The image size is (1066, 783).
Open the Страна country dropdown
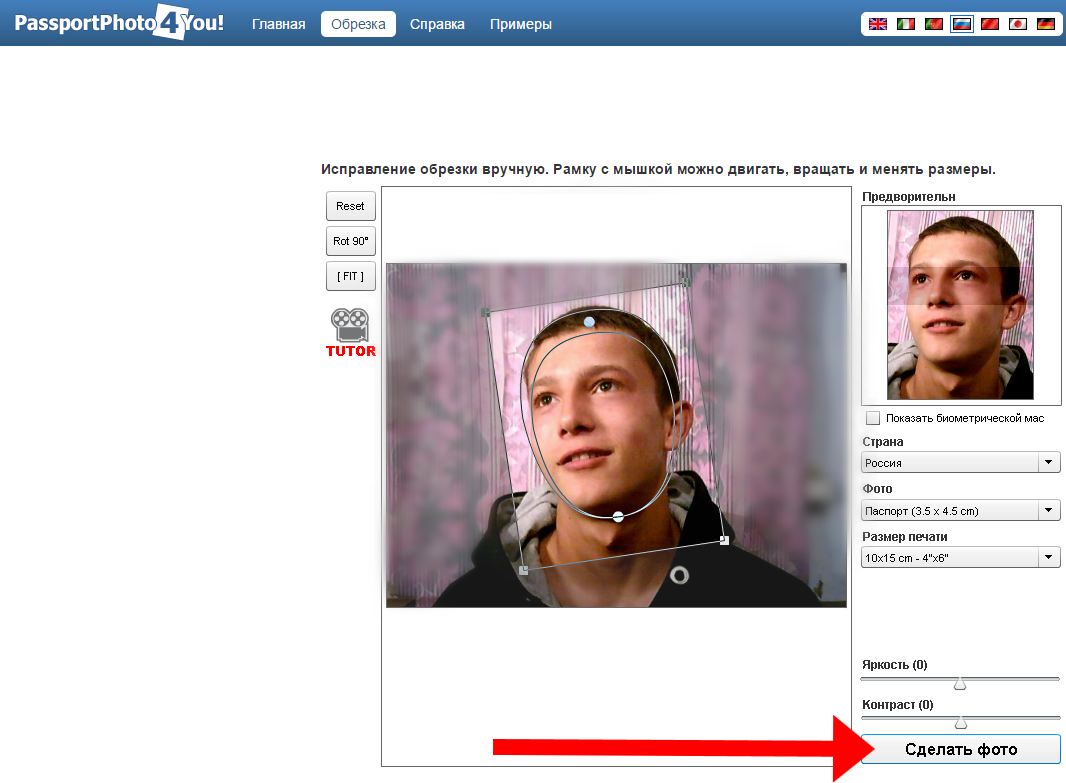pos(960,463)
